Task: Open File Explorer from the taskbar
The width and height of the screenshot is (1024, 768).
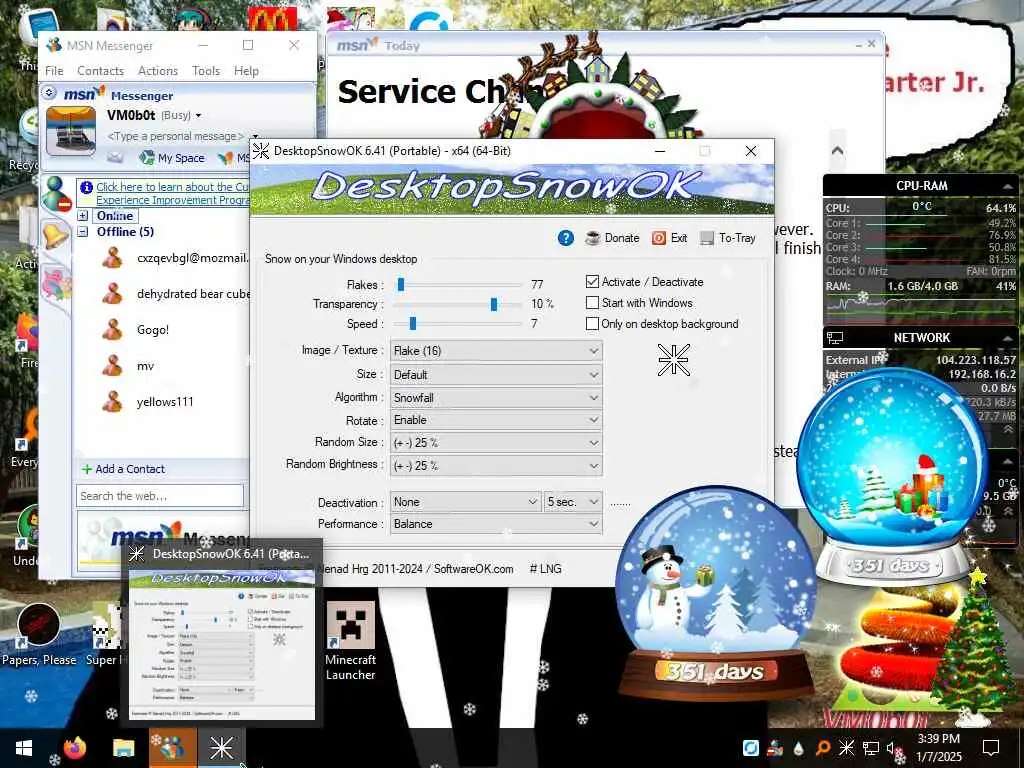Action: point(123,748)
